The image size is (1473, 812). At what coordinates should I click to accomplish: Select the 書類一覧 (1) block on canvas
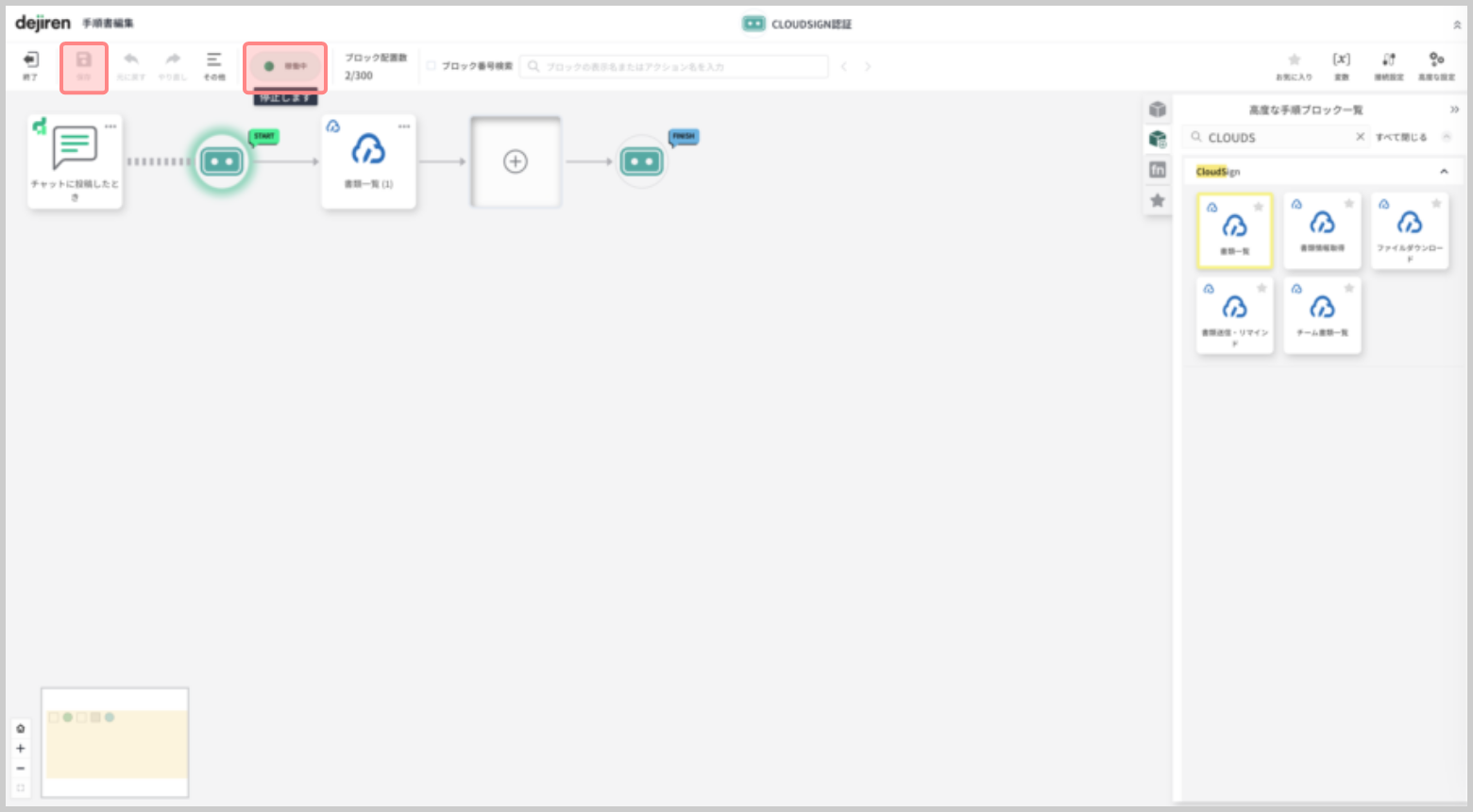368,161
